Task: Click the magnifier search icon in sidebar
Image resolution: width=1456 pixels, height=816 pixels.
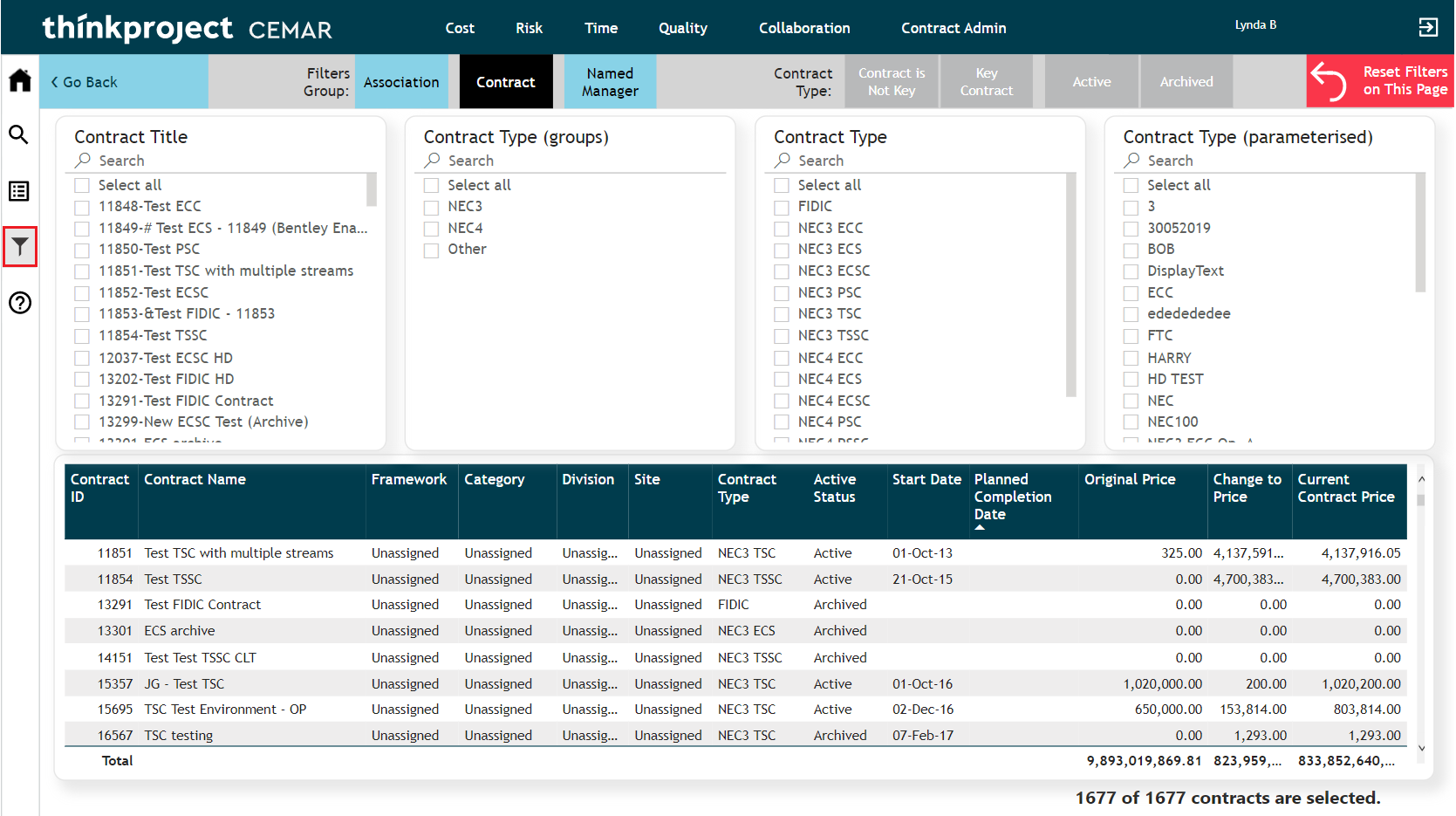Action: click(x=19, y=134)
